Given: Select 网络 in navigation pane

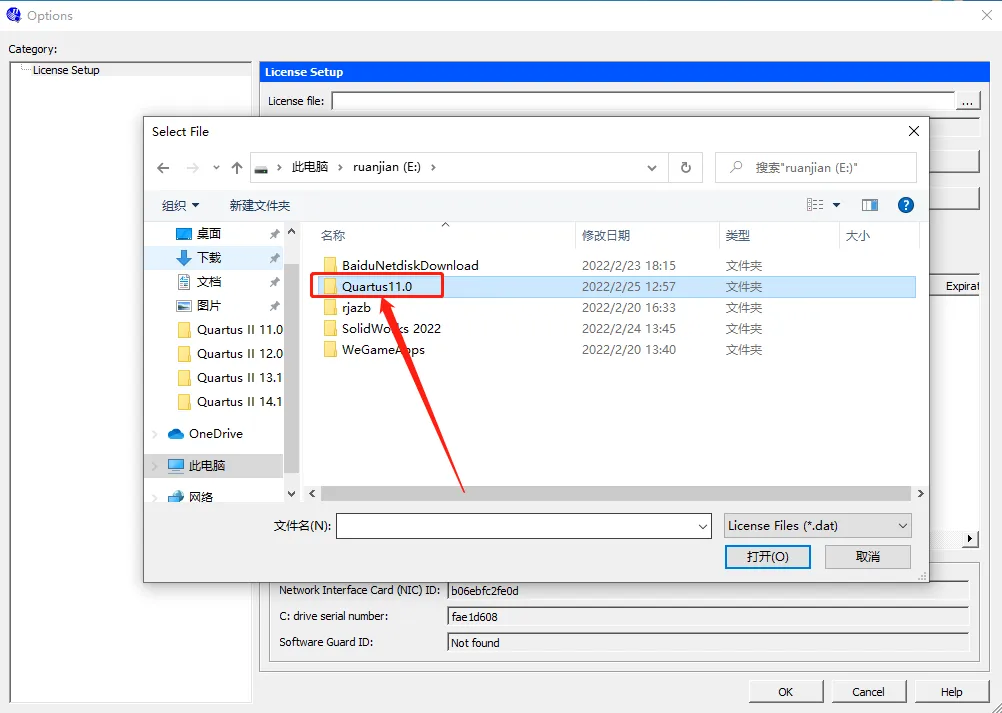Looking at the screenshot, I should [200, 496].
